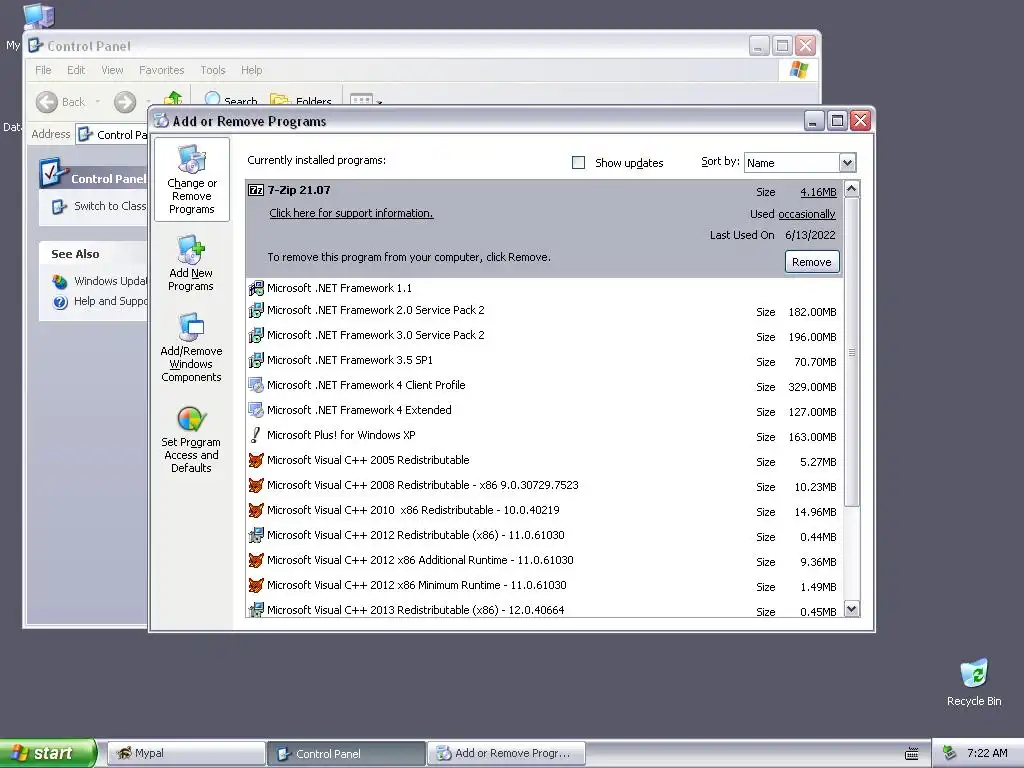Click the 7-Zip 21.07 program icon
1024x768 pixels.
256,190
